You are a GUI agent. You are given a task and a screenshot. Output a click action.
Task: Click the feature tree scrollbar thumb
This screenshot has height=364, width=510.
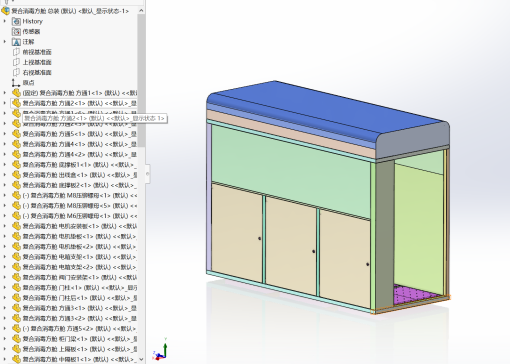tap(141, 81)
